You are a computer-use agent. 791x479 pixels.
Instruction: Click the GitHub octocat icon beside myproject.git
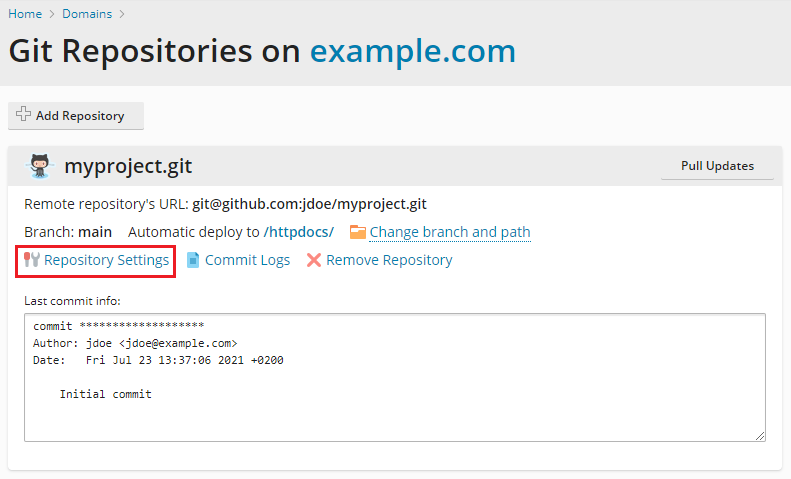coord(39,166)
